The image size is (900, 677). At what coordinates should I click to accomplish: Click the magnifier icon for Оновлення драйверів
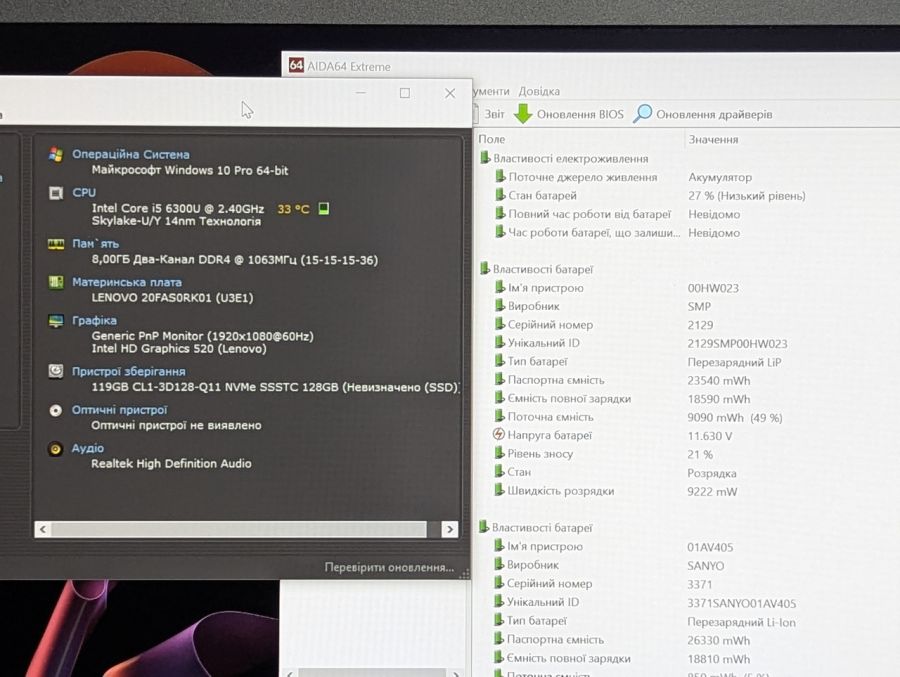pos(642,113)
